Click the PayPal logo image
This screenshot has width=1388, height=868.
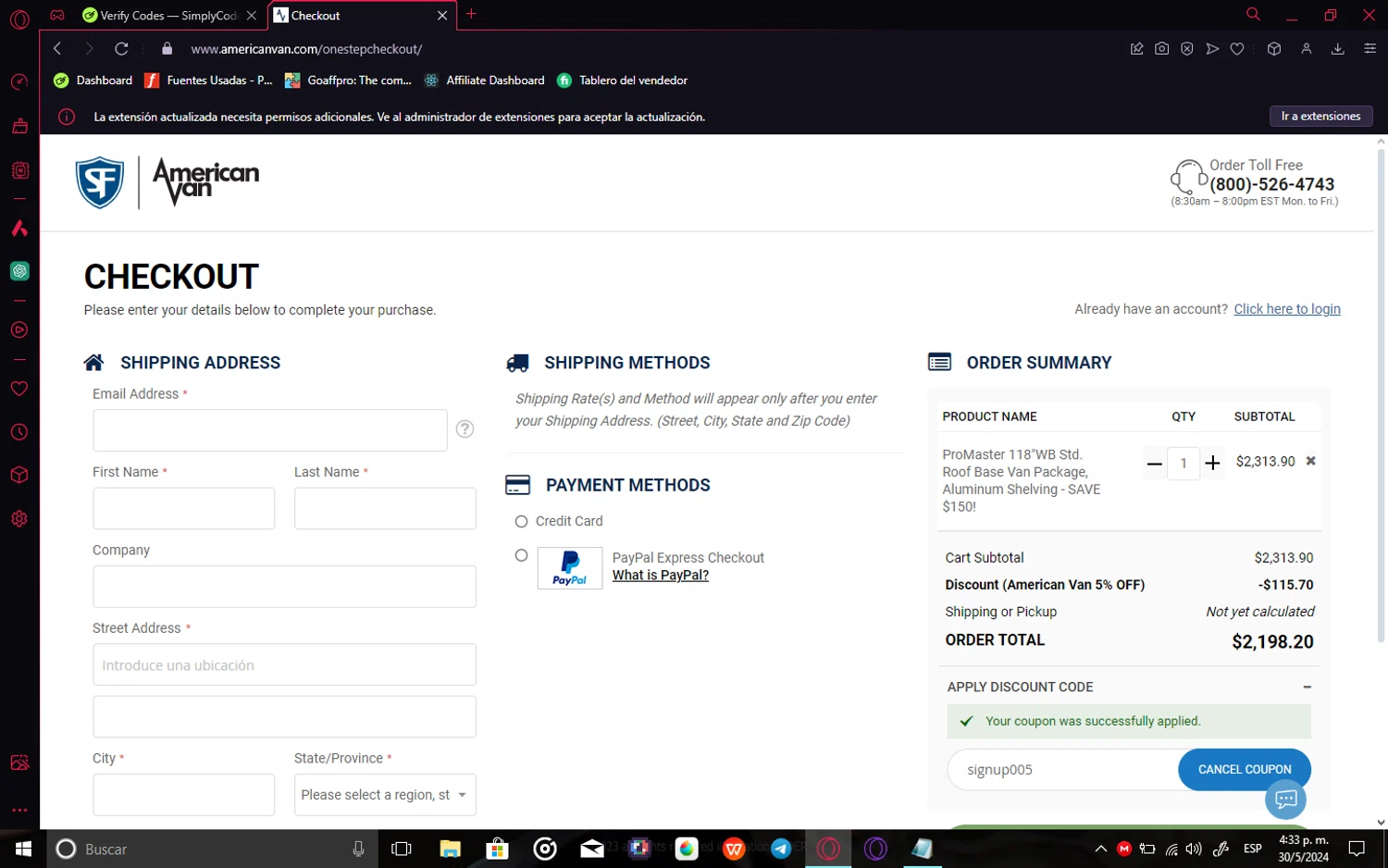pyautogui.click(x=570, y=568)
